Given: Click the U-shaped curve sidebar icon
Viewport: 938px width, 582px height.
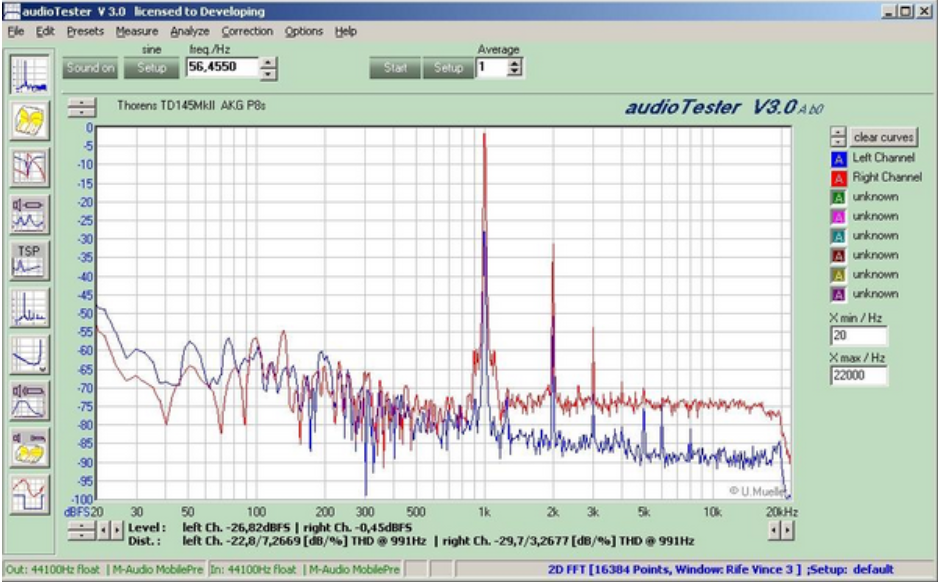Looking at the screenshot, I should coord(29,353).
